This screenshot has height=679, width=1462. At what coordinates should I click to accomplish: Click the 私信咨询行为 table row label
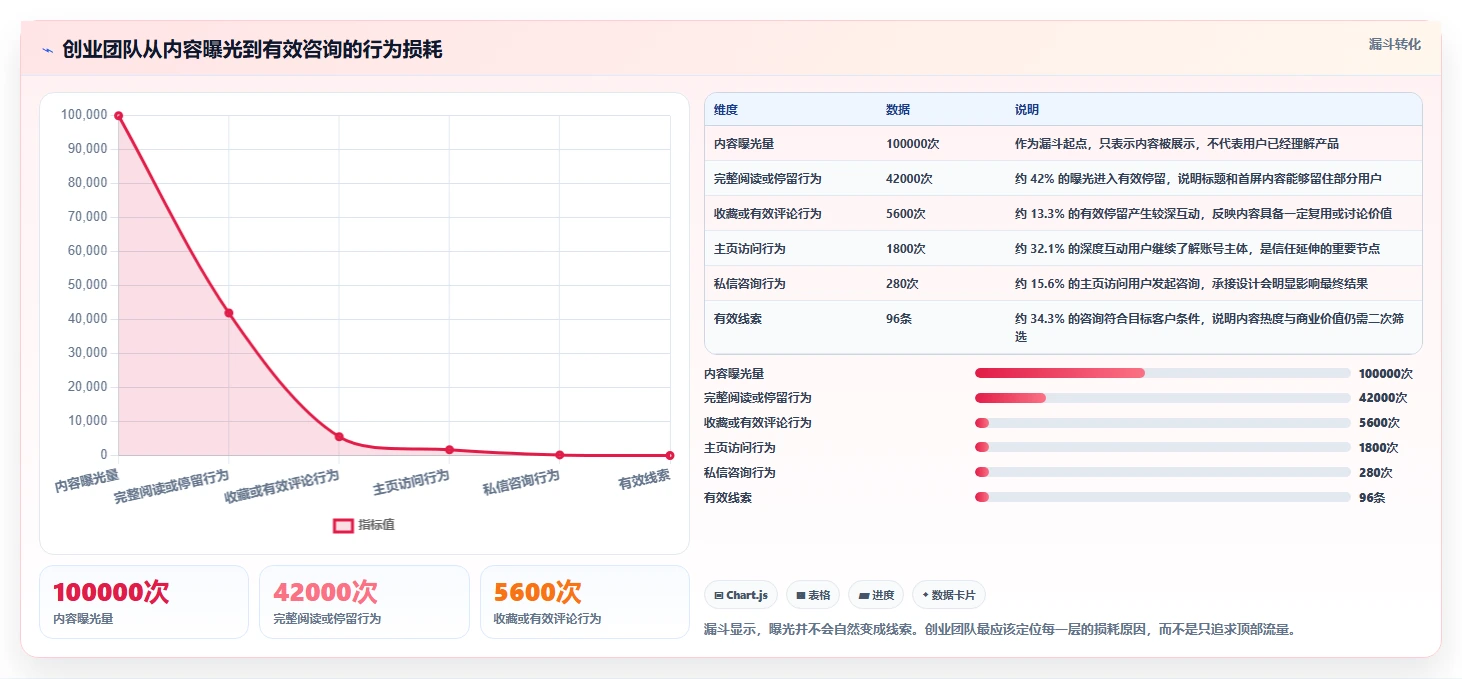pyautogui.click(x=750, y=284)
